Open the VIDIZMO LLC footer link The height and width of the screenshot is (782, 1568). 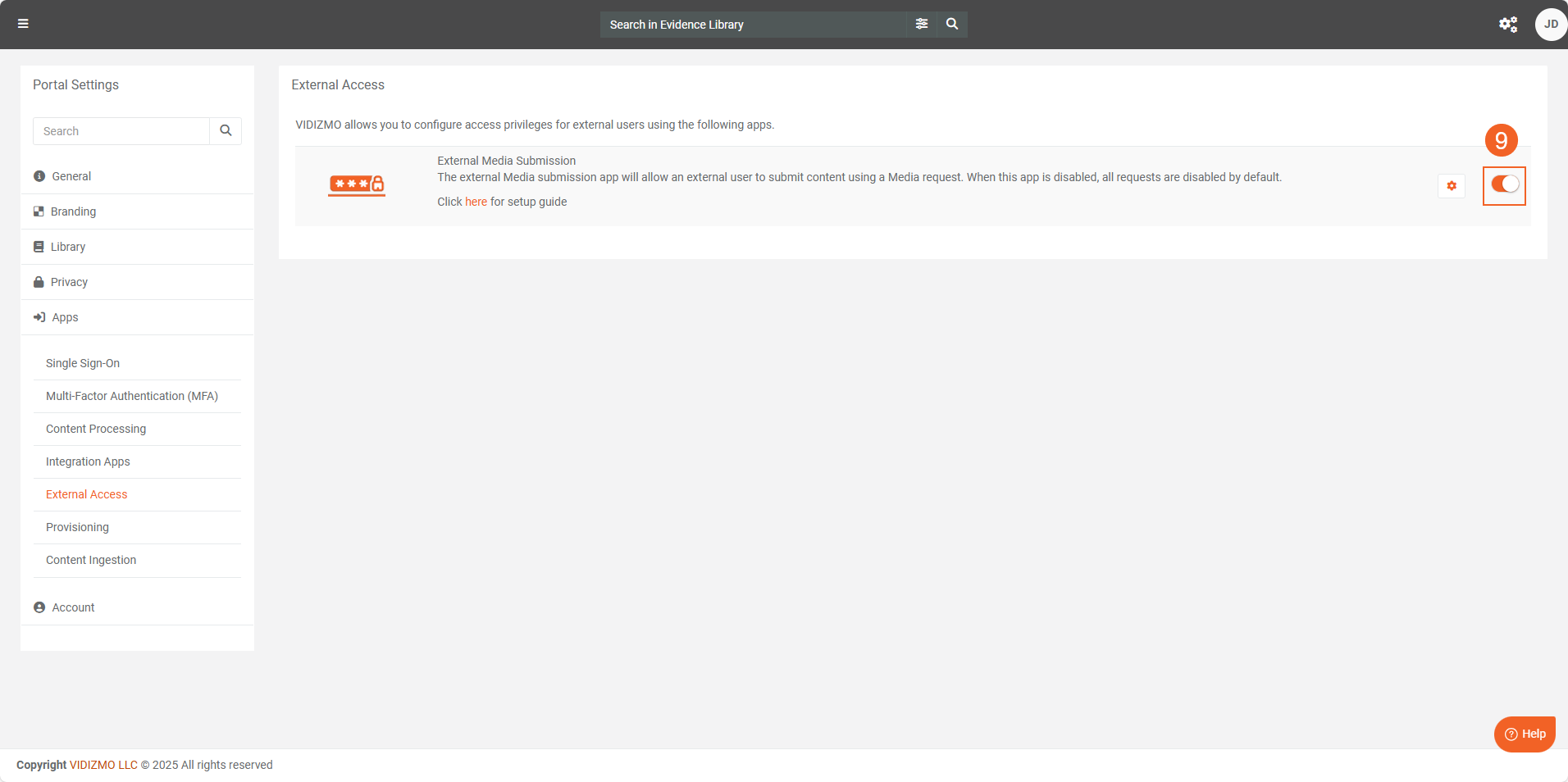click(x=103, y=765)
